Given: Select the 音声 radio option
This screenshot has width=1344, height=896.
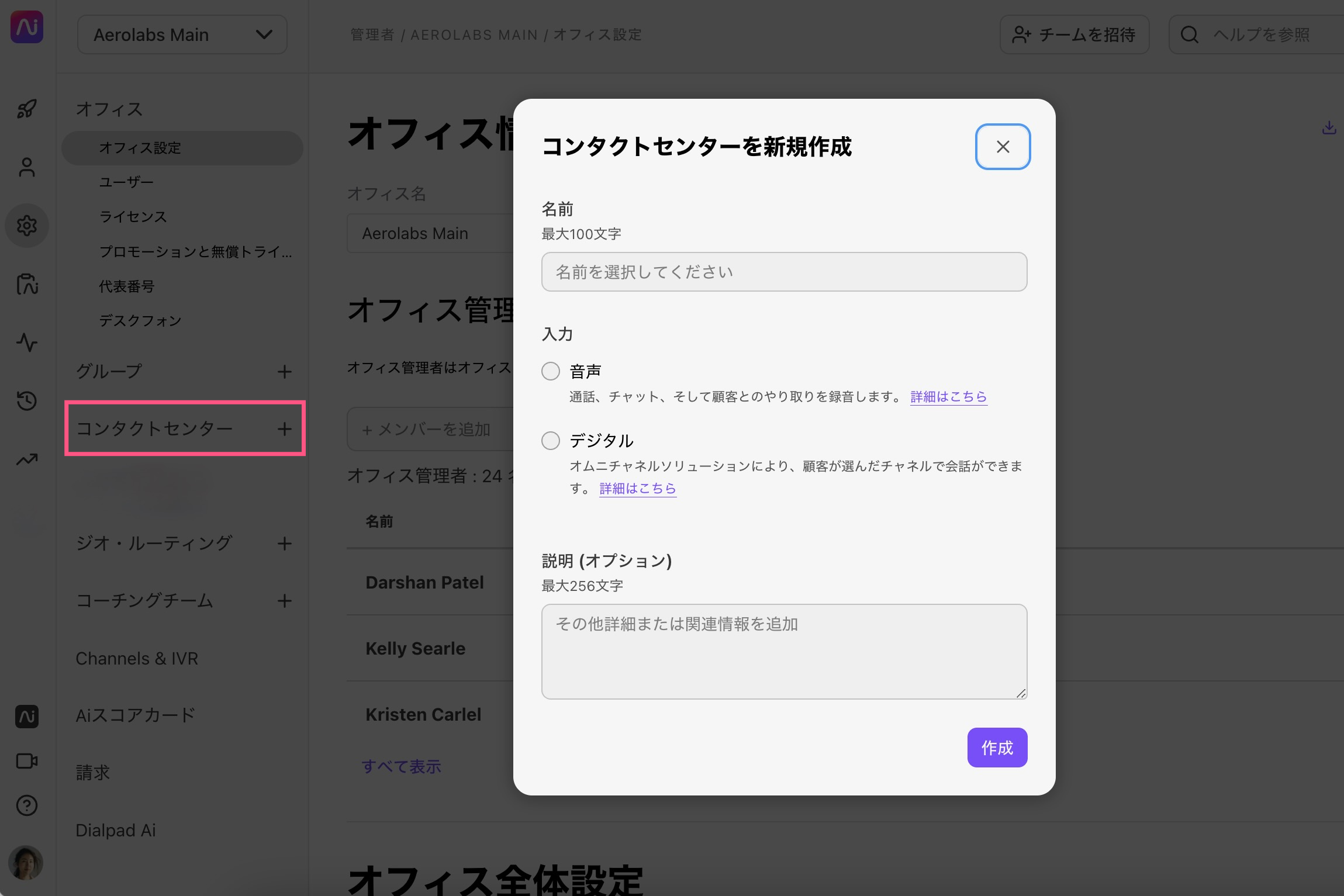Looking at the screenshot, I should tap(551, 371).
